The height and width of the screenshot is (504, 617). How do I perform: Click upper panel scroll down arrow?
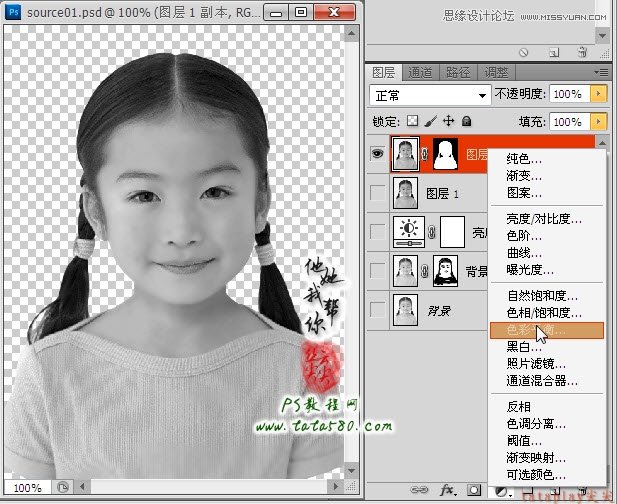pyautogui.click(x=602, y=36)
